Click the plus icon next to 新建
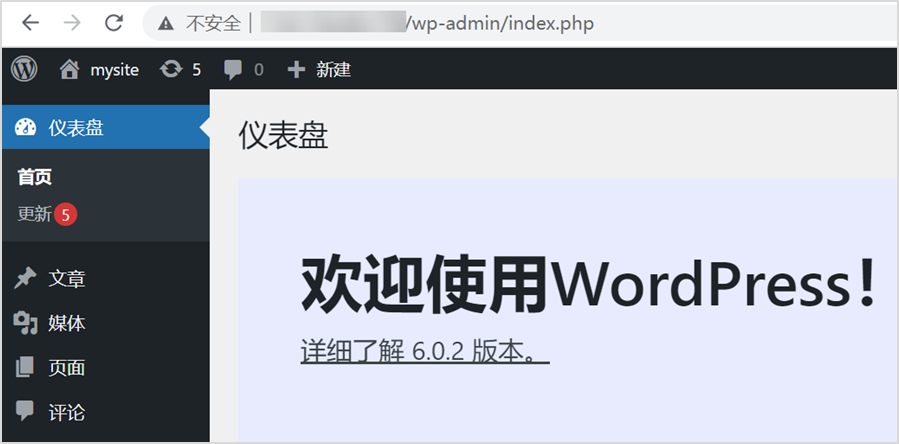The image size is (899, 444). [x=295, y=69]
